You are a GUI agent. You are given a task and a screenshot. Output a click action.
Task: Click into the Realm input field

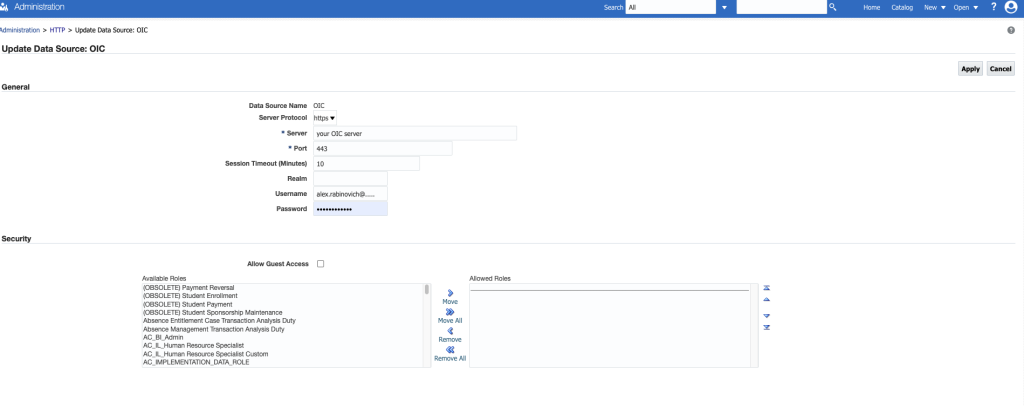click(x=350, y=178)
